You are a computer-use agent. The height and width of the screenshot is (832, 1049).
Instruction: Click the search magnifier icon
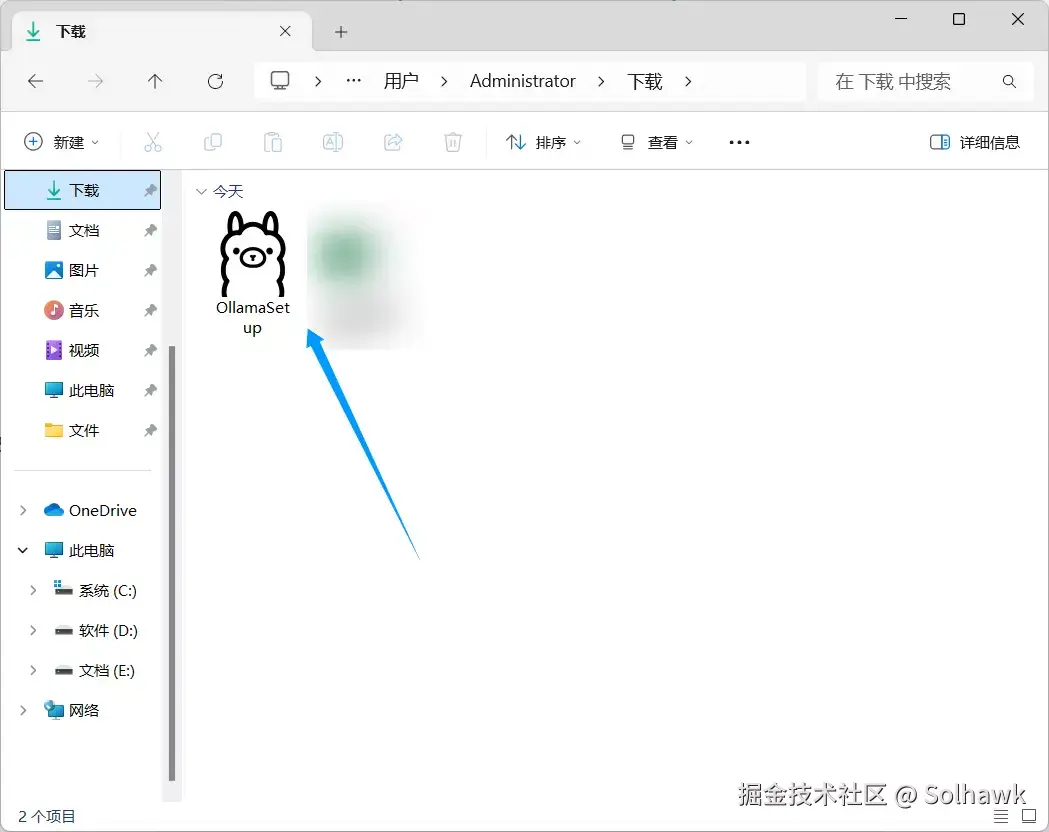coord(1009,82)
